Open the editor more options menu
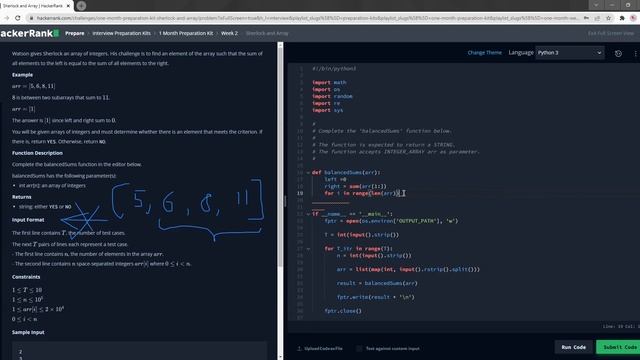 pos(636,53)
